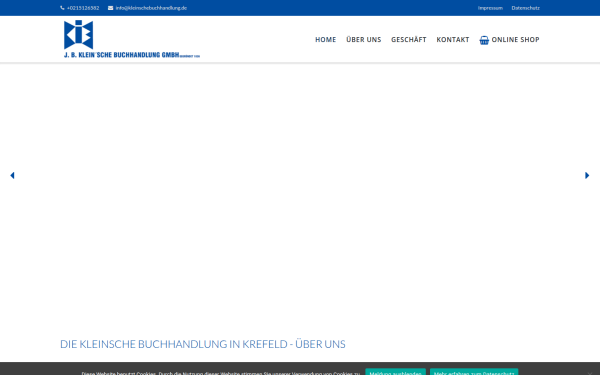Open the ONLINE SHOP menu item
Image resolution: width=600 pixels, height=375 pixels.
point(515,40)
